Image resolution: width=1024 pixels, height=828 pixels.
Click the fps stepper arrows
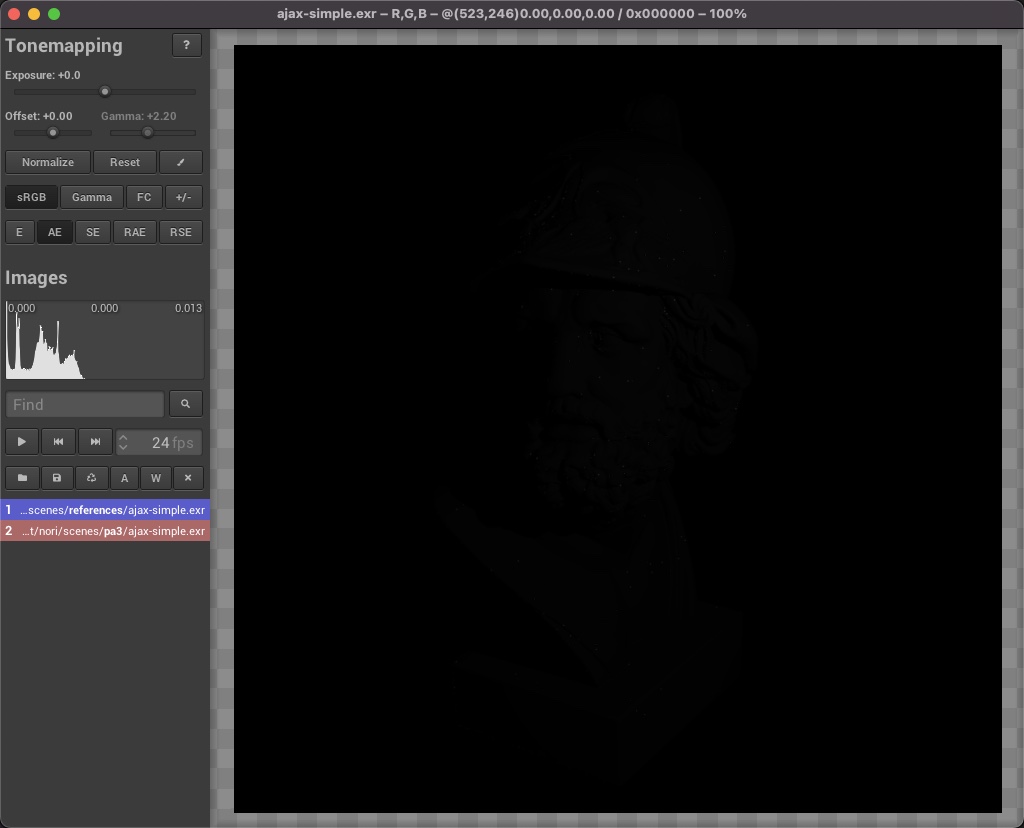coord(123,442)
